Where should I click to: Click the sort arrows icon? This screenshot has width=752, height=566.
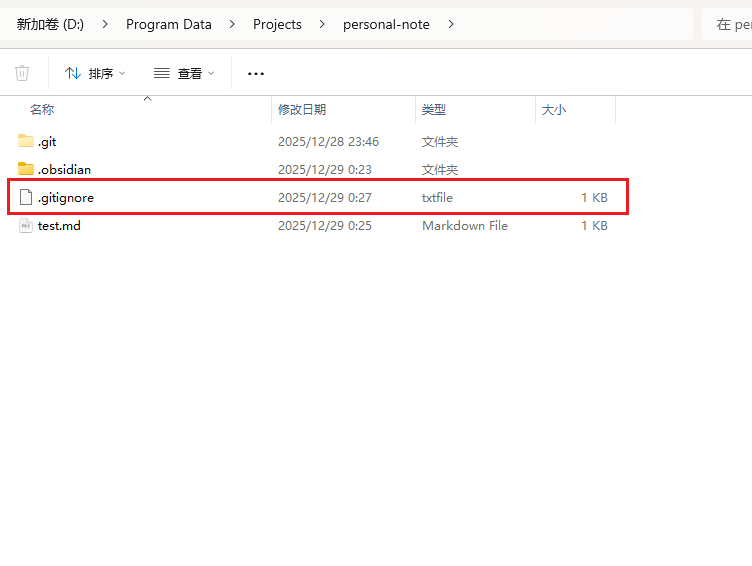click(x=72, y=73)
